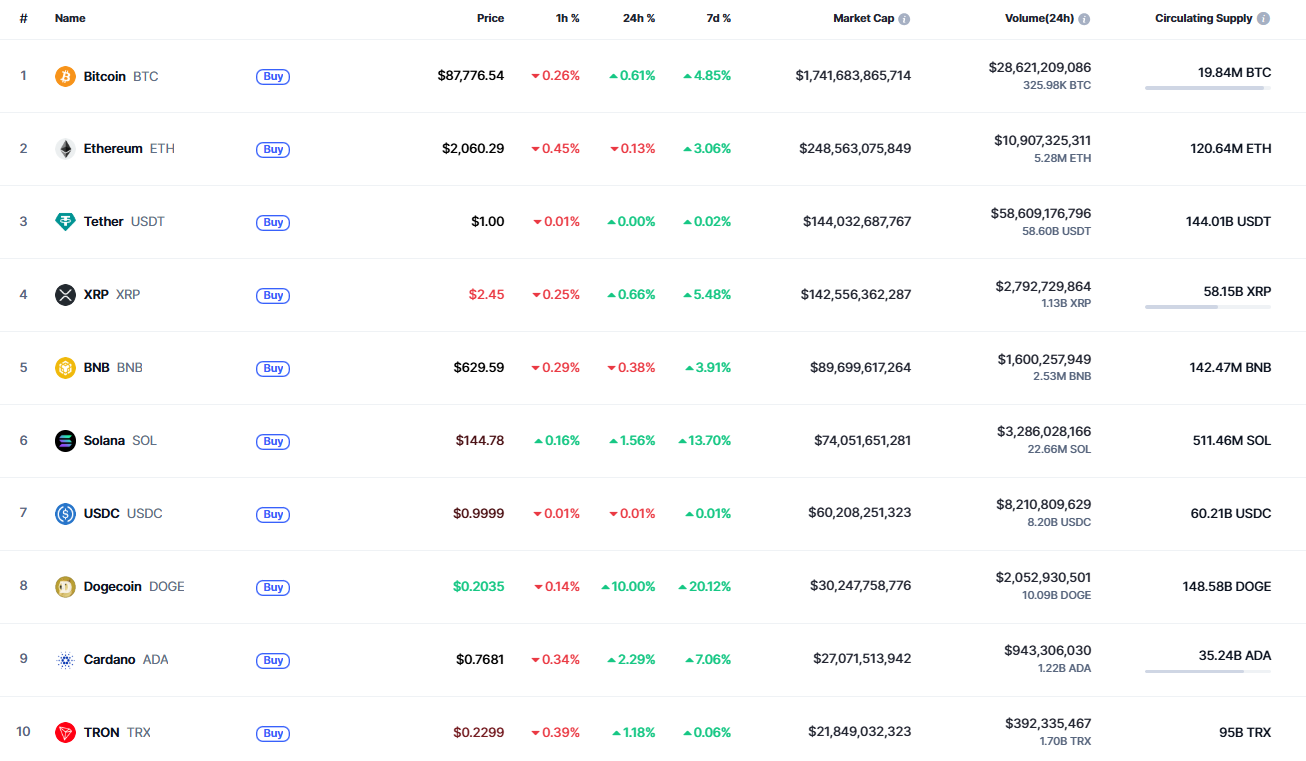Click the Solana logo icon
This screenshot has width=1306, height=761.
(65, 441)
